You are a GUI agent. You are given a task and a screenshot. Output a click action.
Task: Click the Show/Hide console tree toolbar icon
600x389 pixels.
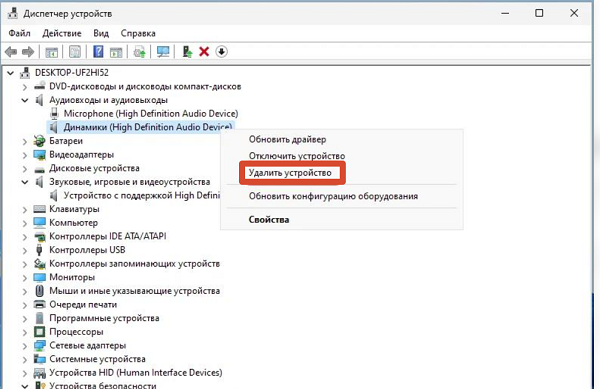point(52,52)
